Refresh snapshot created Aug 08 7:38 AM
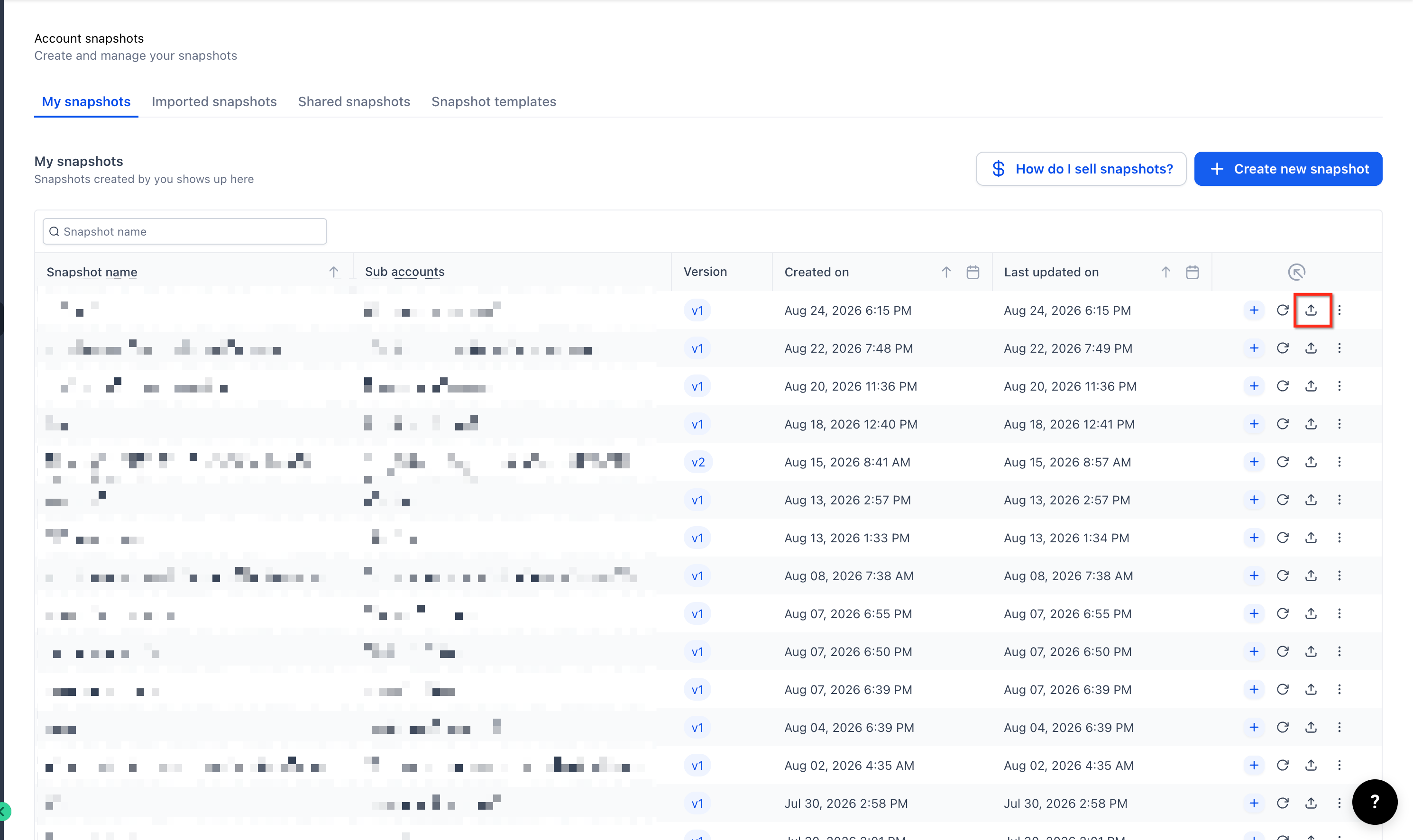The image size is (1413, 840). (x=1282, y=575)
